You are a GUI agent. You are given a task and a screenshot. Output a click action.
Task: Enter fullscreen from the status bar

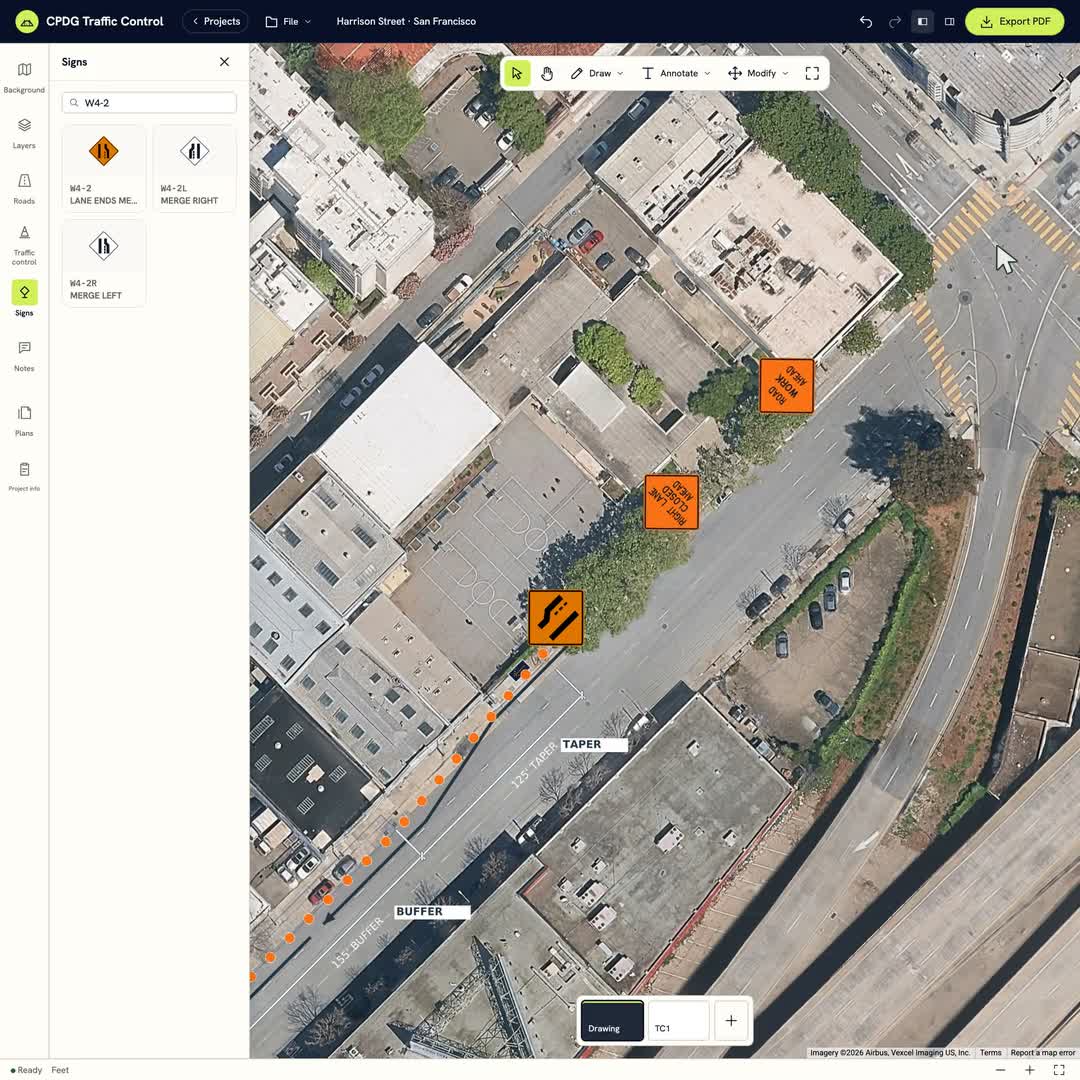tap(1059, 1070)
